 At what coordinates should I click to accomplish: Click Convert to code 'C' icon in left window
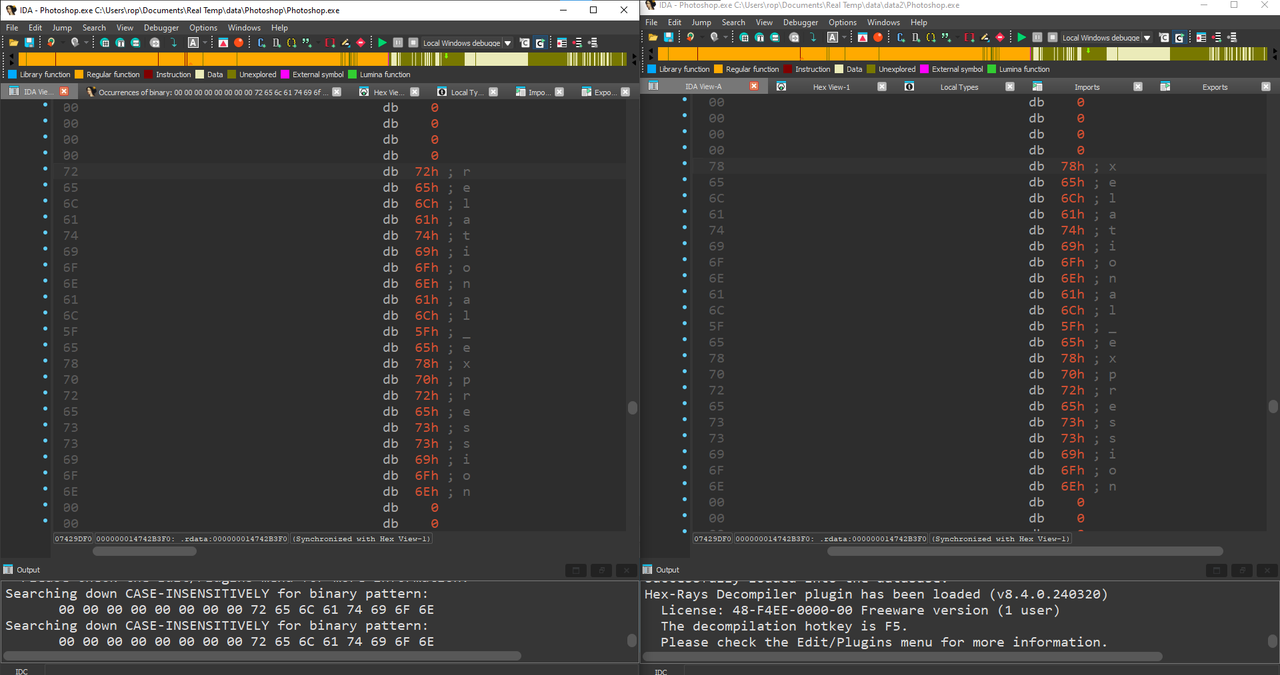(260, 43)
